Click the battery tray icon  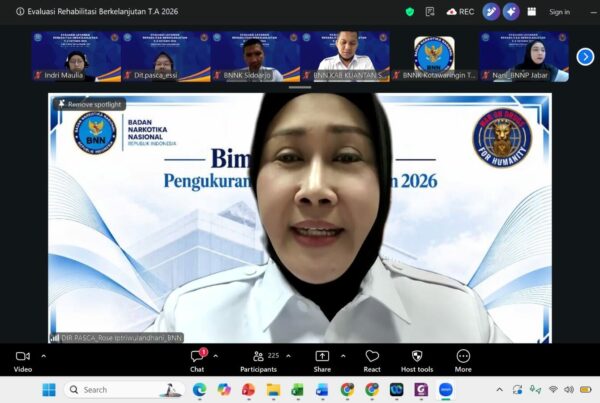585,390
